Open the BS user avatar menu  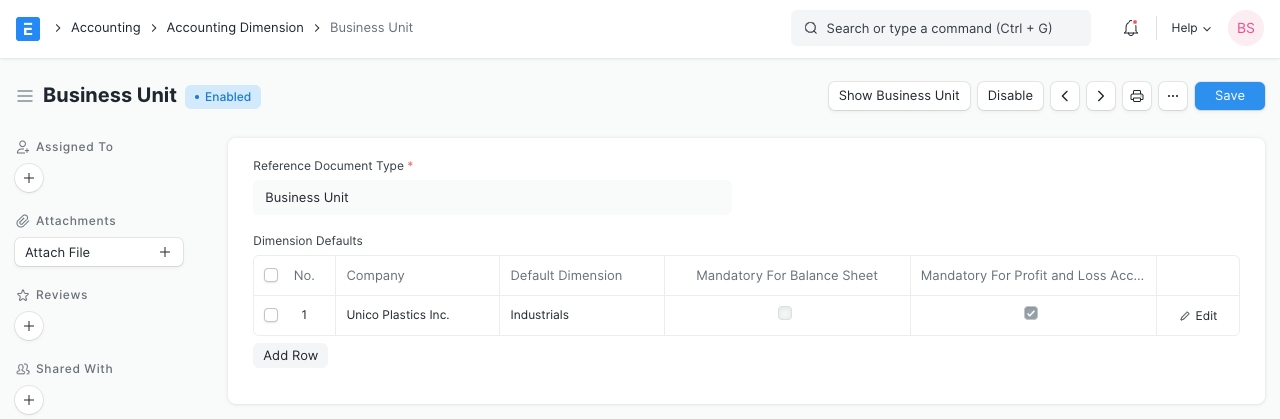pos(1245,28)
